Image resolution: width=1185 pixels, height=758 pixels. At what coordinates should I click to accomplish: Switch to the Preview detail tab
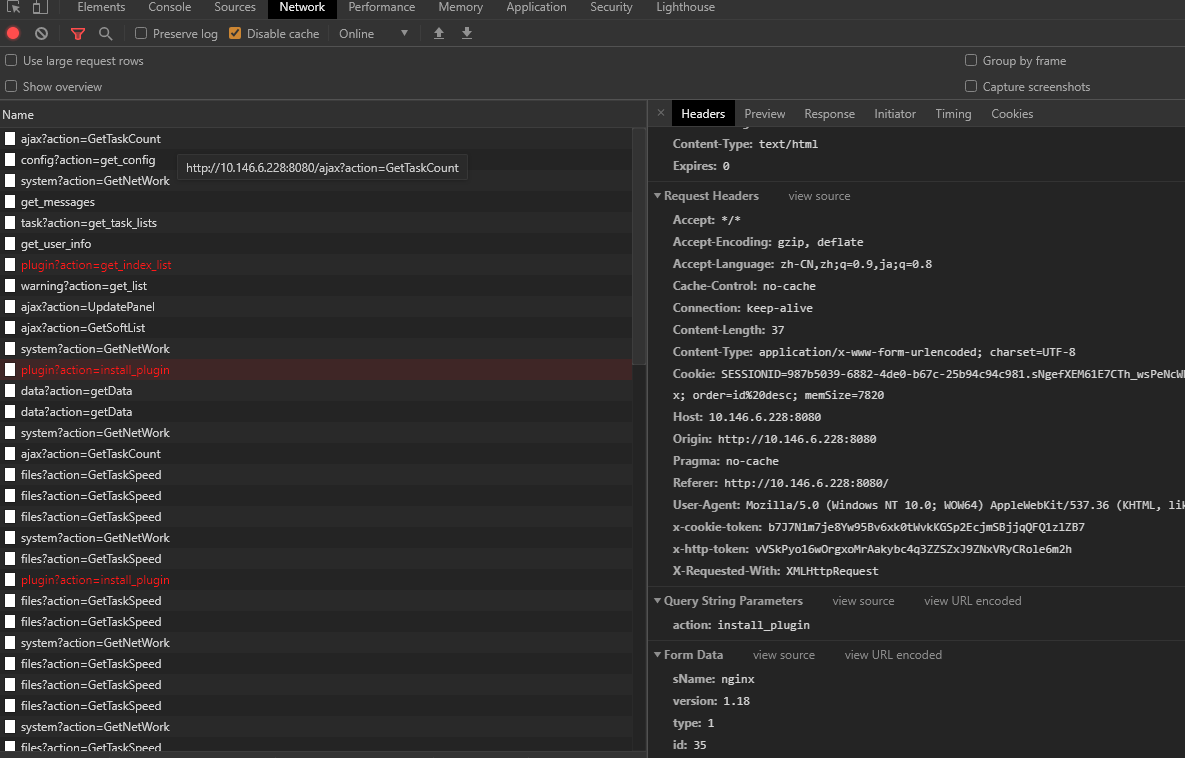(765, 113)
